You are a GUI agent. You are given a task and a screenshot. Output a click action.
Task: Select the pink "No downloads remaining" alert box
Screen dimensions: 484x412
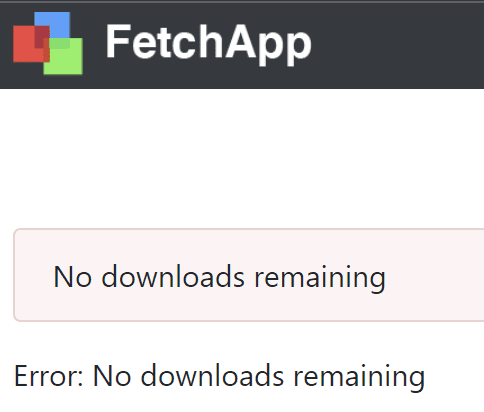click(249, 275)
